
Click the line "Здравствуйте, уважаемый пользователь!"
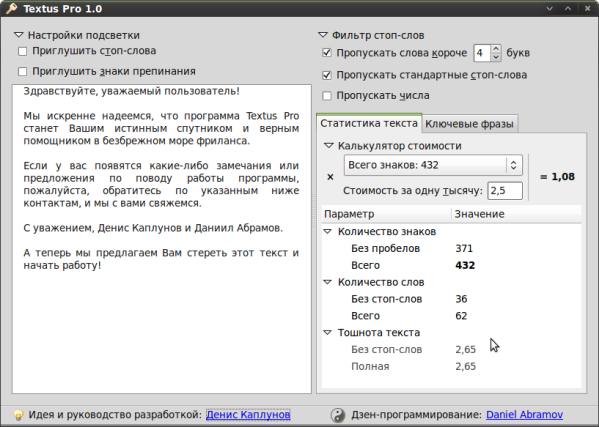pos(131,91)
